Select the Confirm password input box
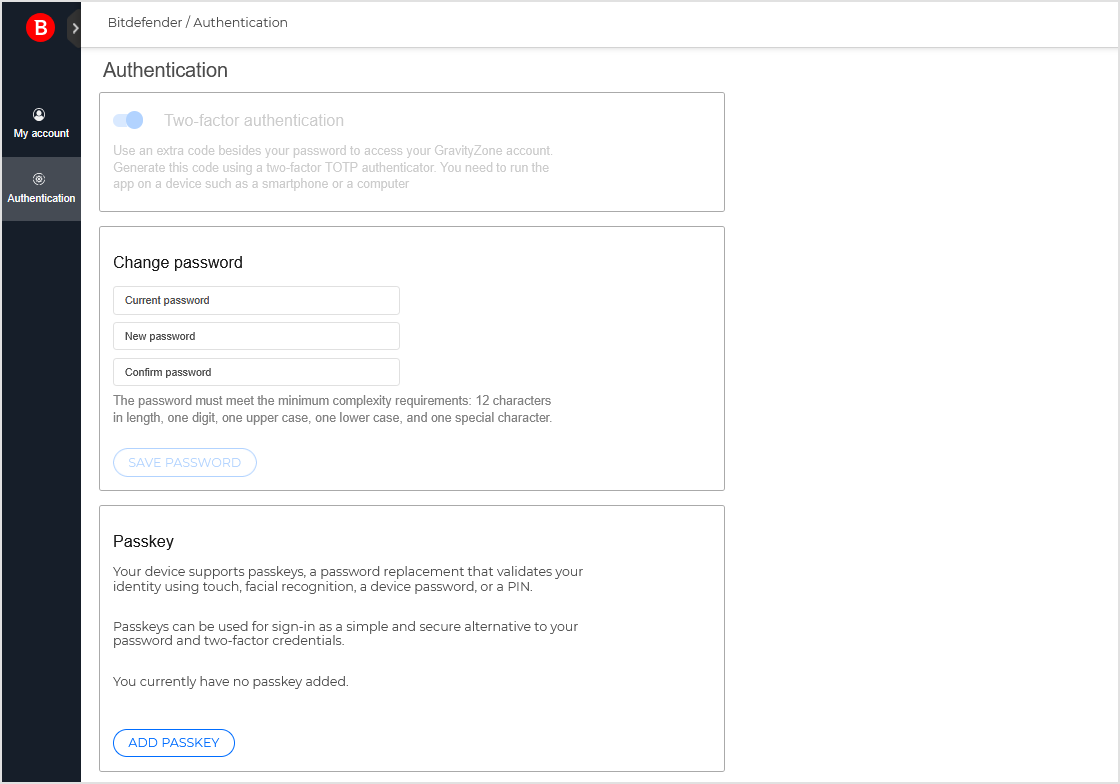The image size is (1120, 784). tap(256, 371)
